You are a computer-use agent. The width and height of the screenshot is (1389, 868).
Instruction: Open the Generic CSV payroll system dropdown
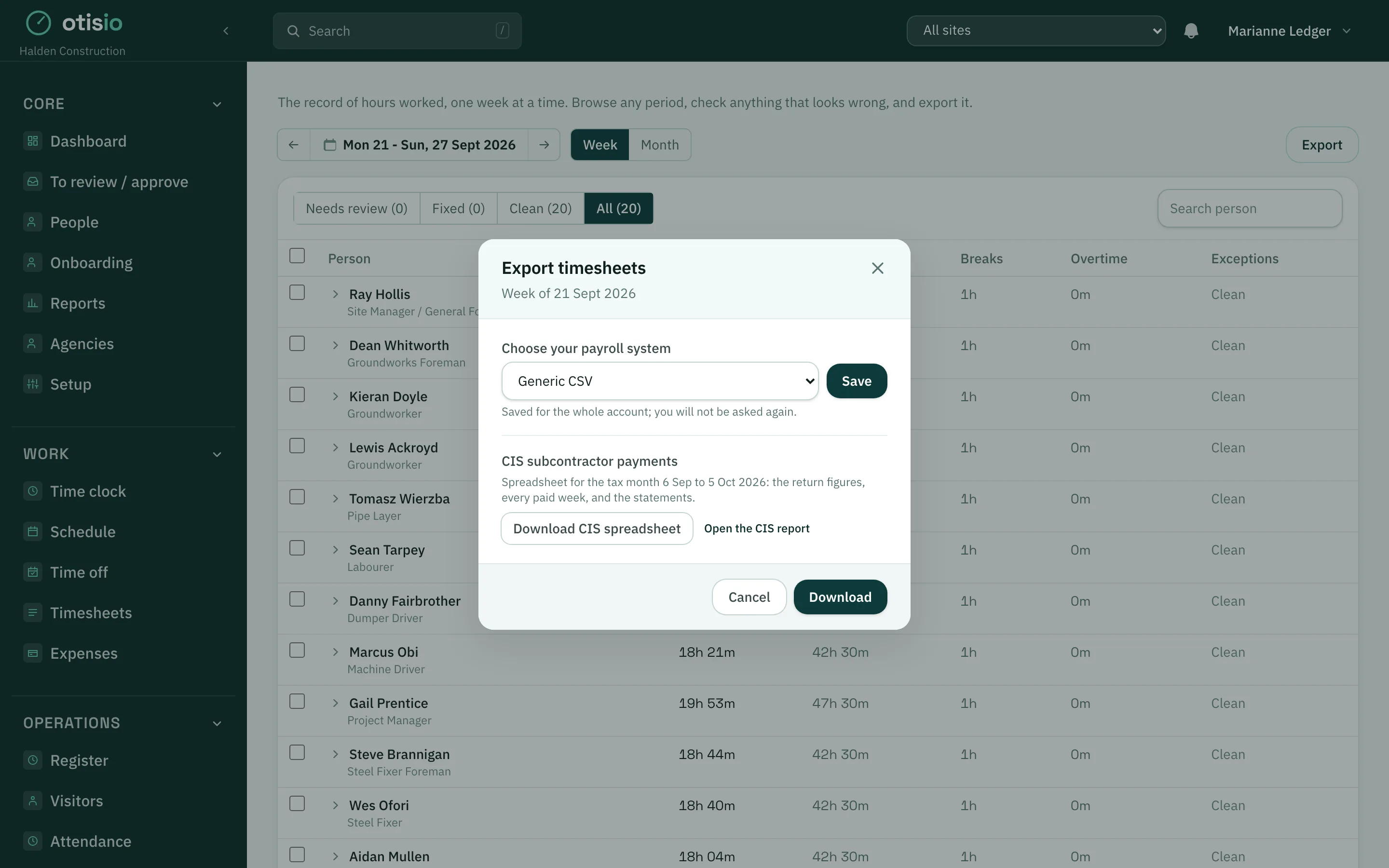(x=659, y=381)
